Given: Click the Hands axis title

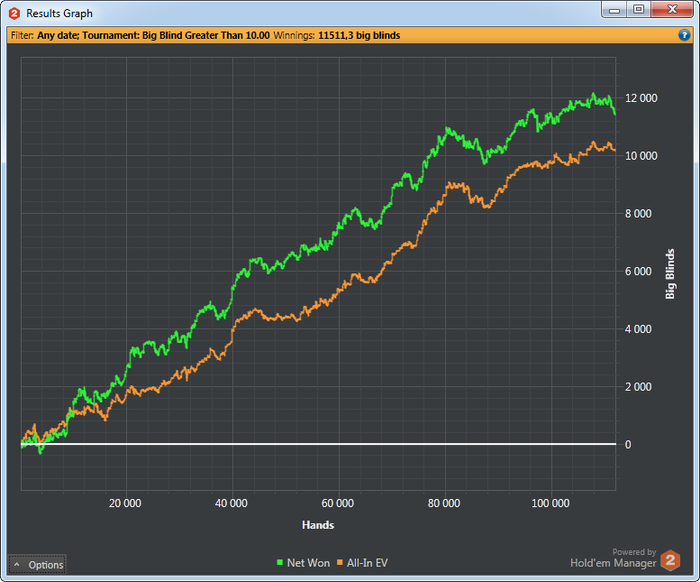Looking at the screenshot, I should tap(318, 525).
